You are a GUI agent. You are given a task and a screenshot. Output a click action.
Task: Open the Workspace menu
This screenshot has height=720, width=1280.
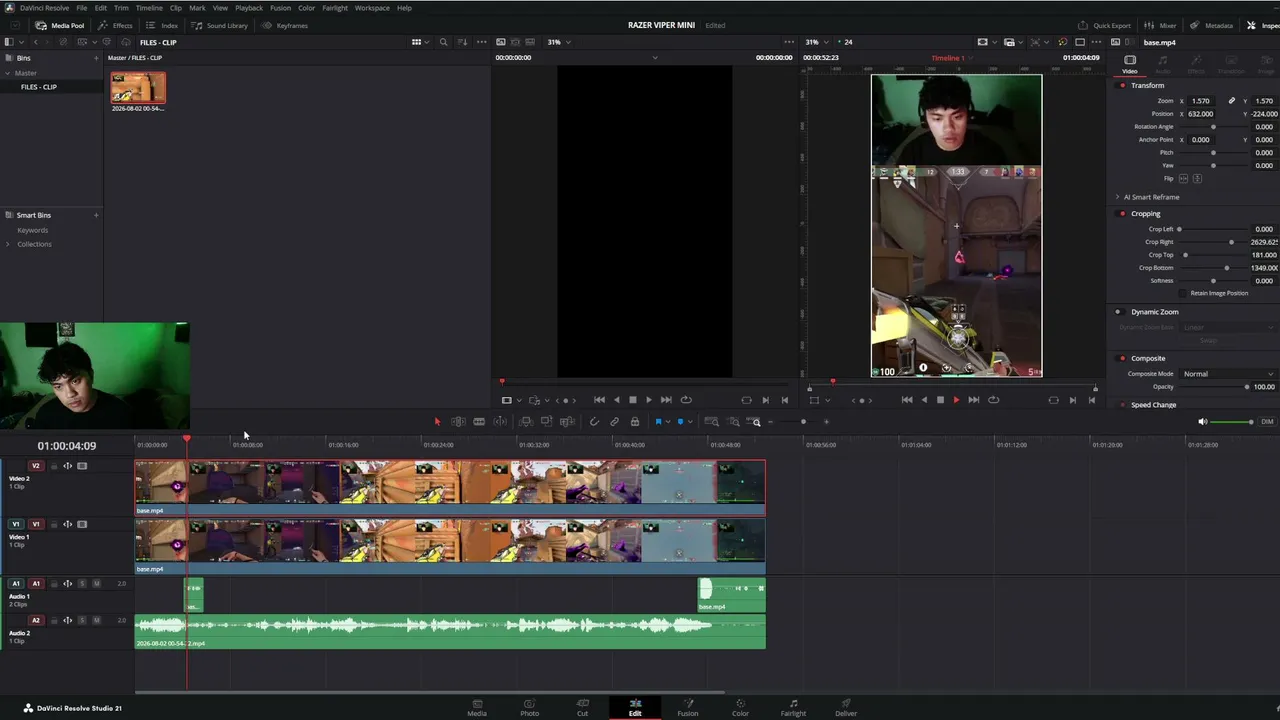pos(372,8)
